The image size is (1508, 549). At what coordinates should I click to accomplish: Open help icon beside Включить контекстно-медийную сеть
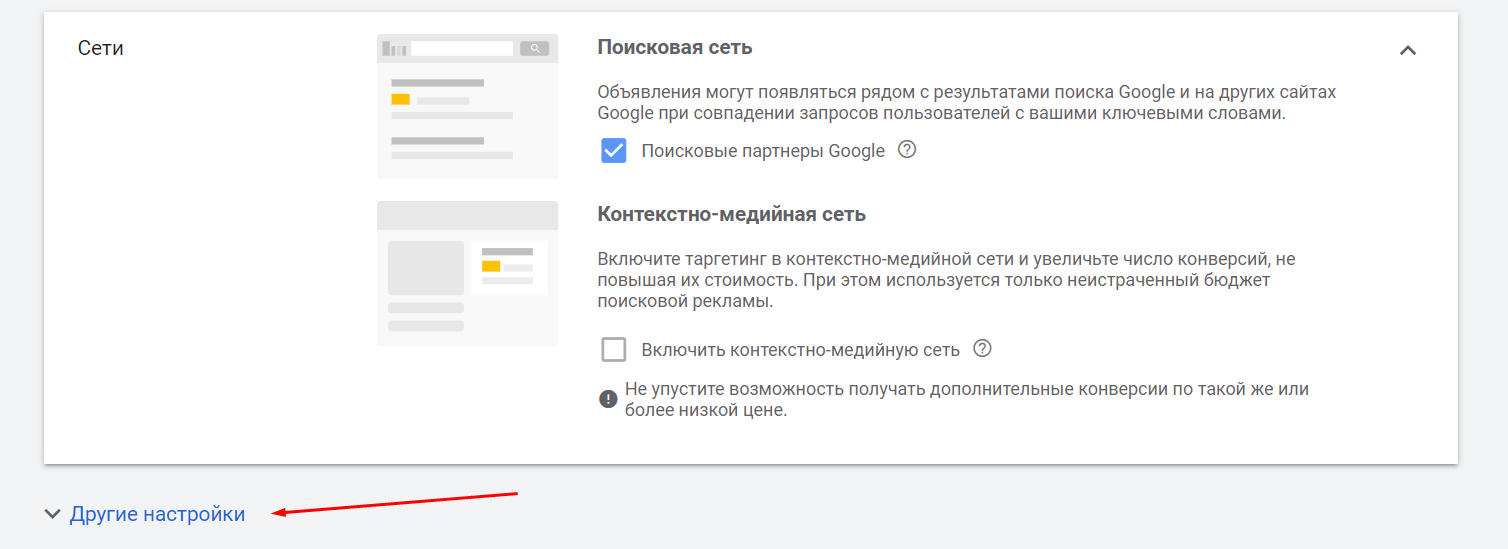point(982,348)
